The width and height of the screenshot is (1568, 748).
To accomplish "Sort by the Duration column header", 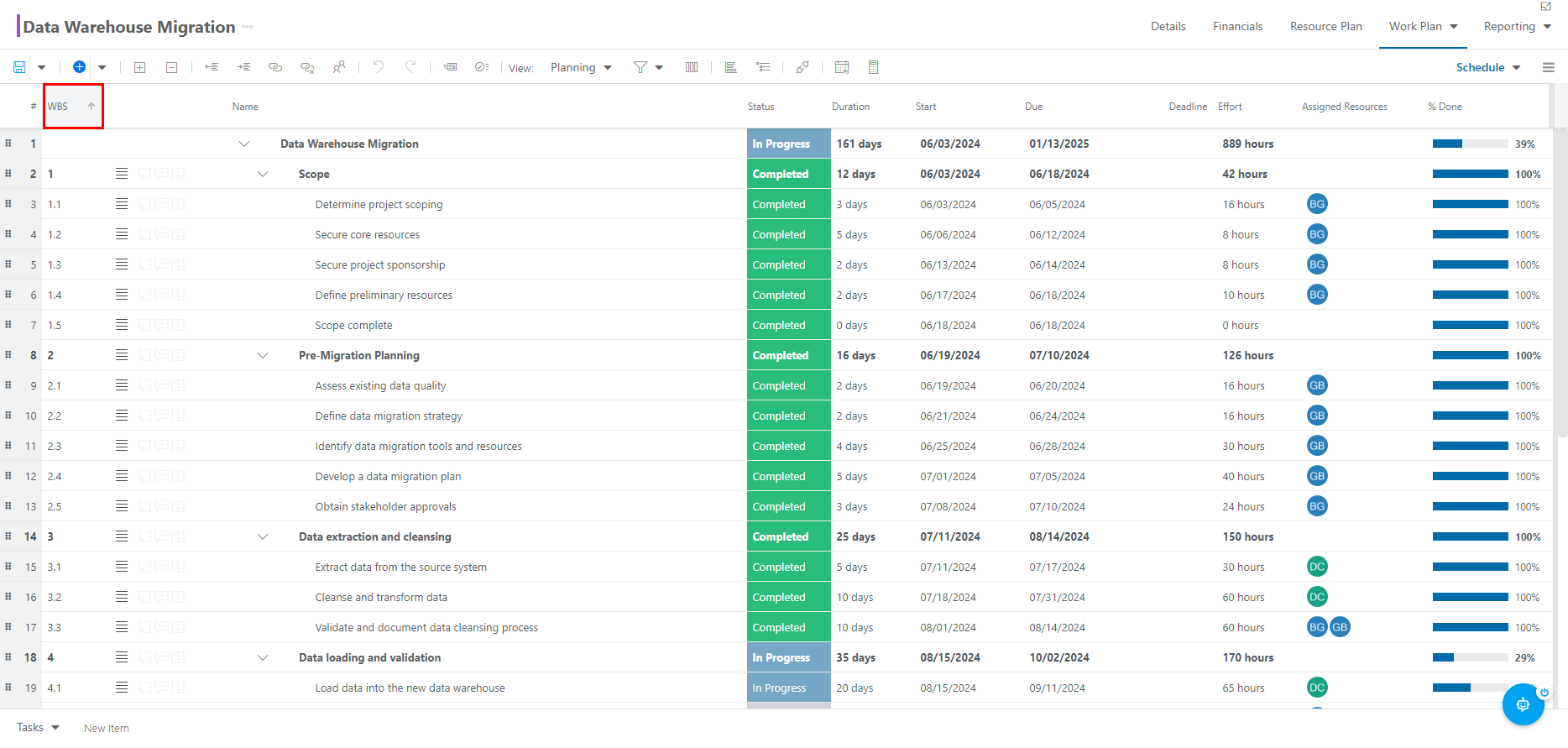I will click(x=850, y=107).
